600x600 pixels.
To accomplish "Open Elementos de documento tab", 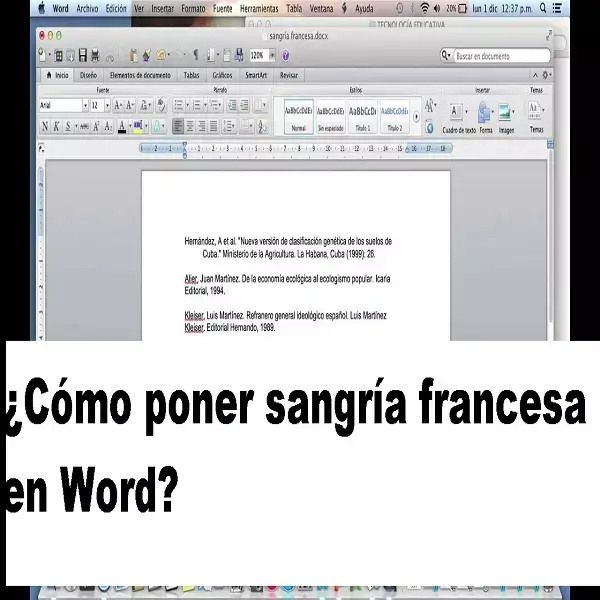I will (140, 75).
